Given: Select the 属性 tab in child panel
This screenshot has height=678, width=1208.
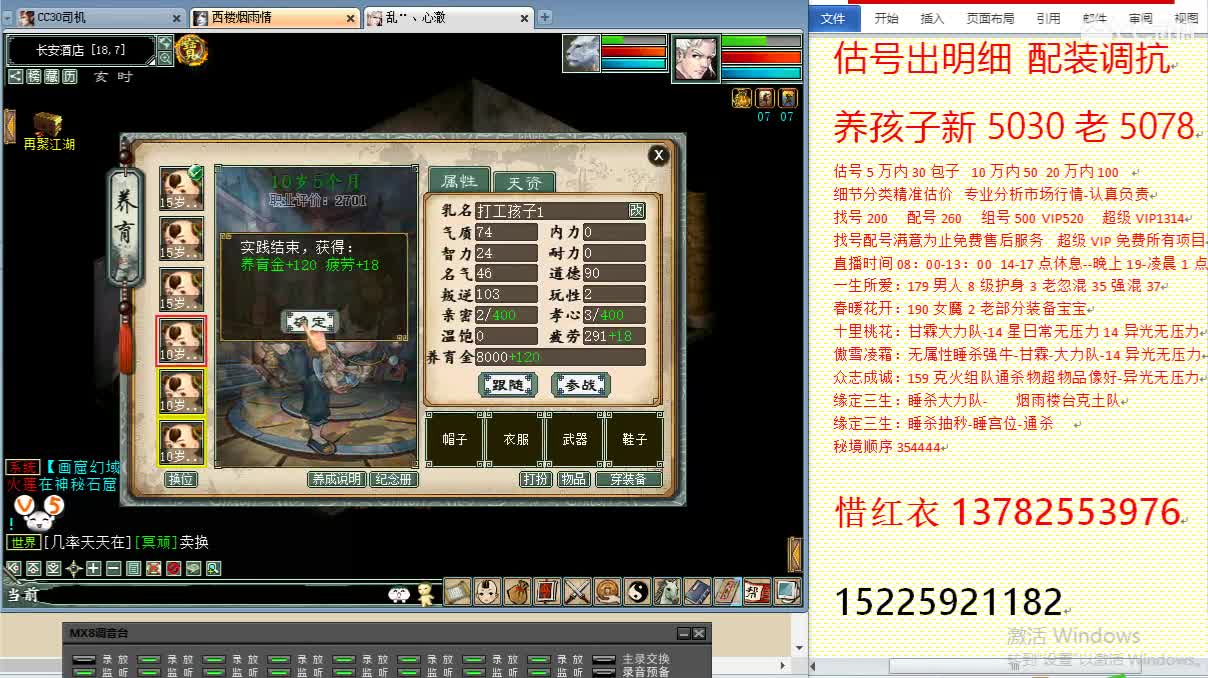Looking at the screenshot, I should pyautogui.click(x=460, y=181).
